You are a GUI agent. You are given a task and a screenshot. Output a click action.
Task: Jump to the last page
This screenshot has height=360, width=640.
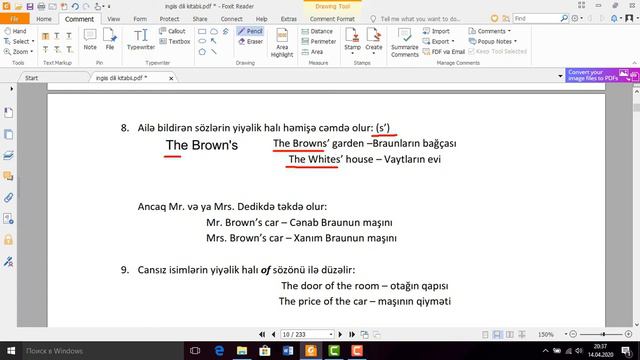point(352,335)
